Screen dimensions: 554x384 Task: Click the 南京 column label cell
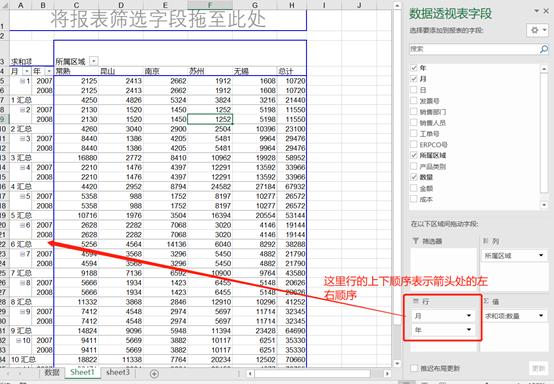click(x=165, y=71)
